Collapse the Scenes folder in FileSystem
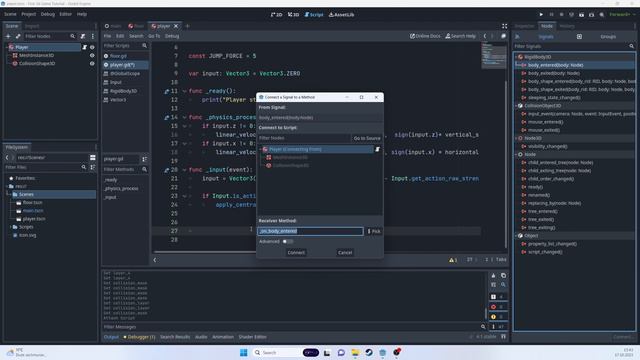The width and height of the screenshot is (640, 360). 10,194
